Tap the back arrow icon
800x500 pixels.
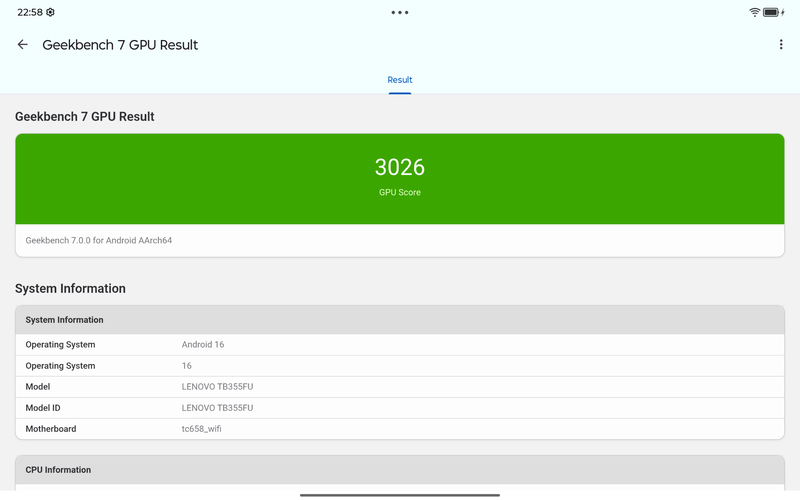pos(22,44)
